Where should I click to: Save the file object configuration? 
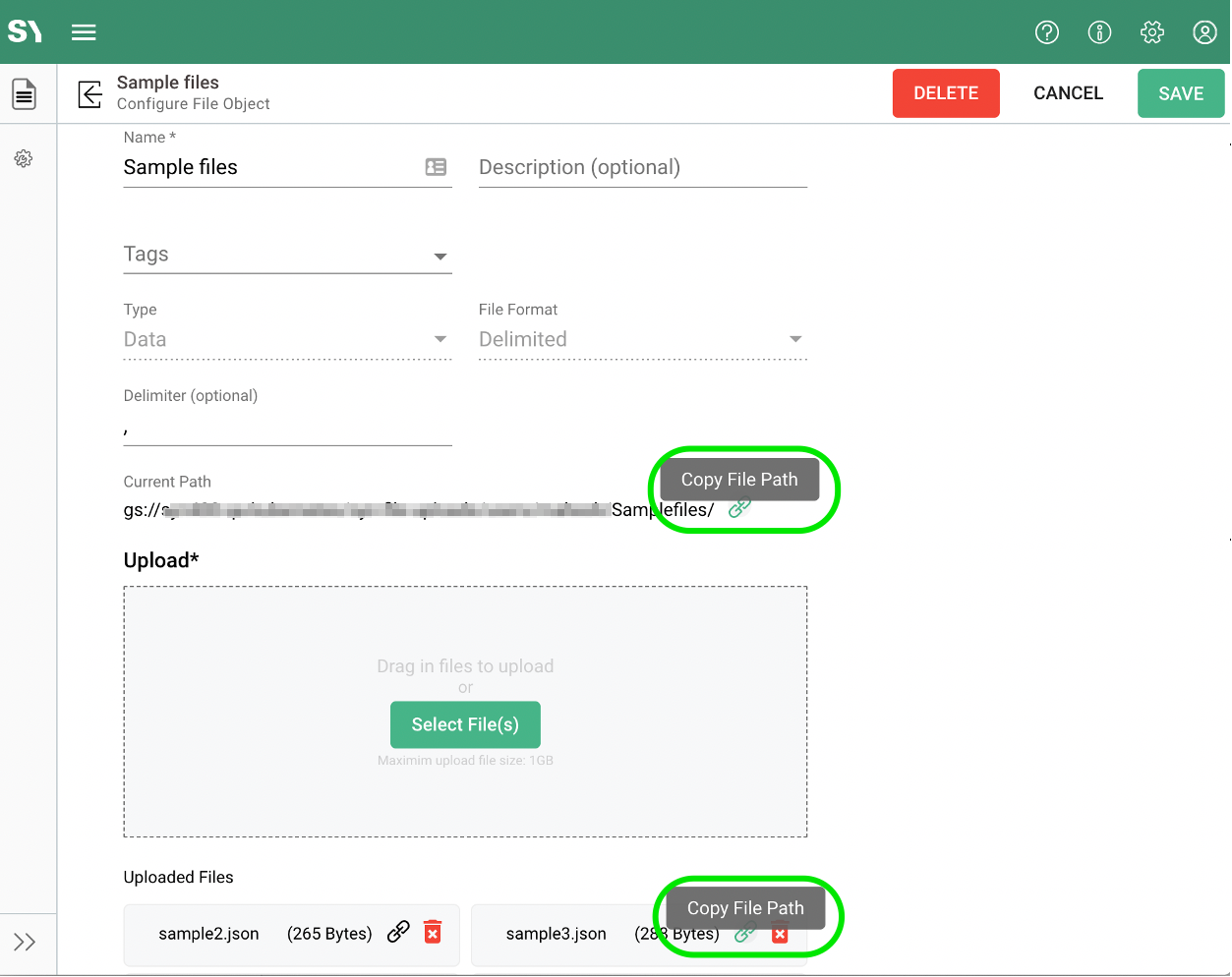click(x=1180, y=93)
